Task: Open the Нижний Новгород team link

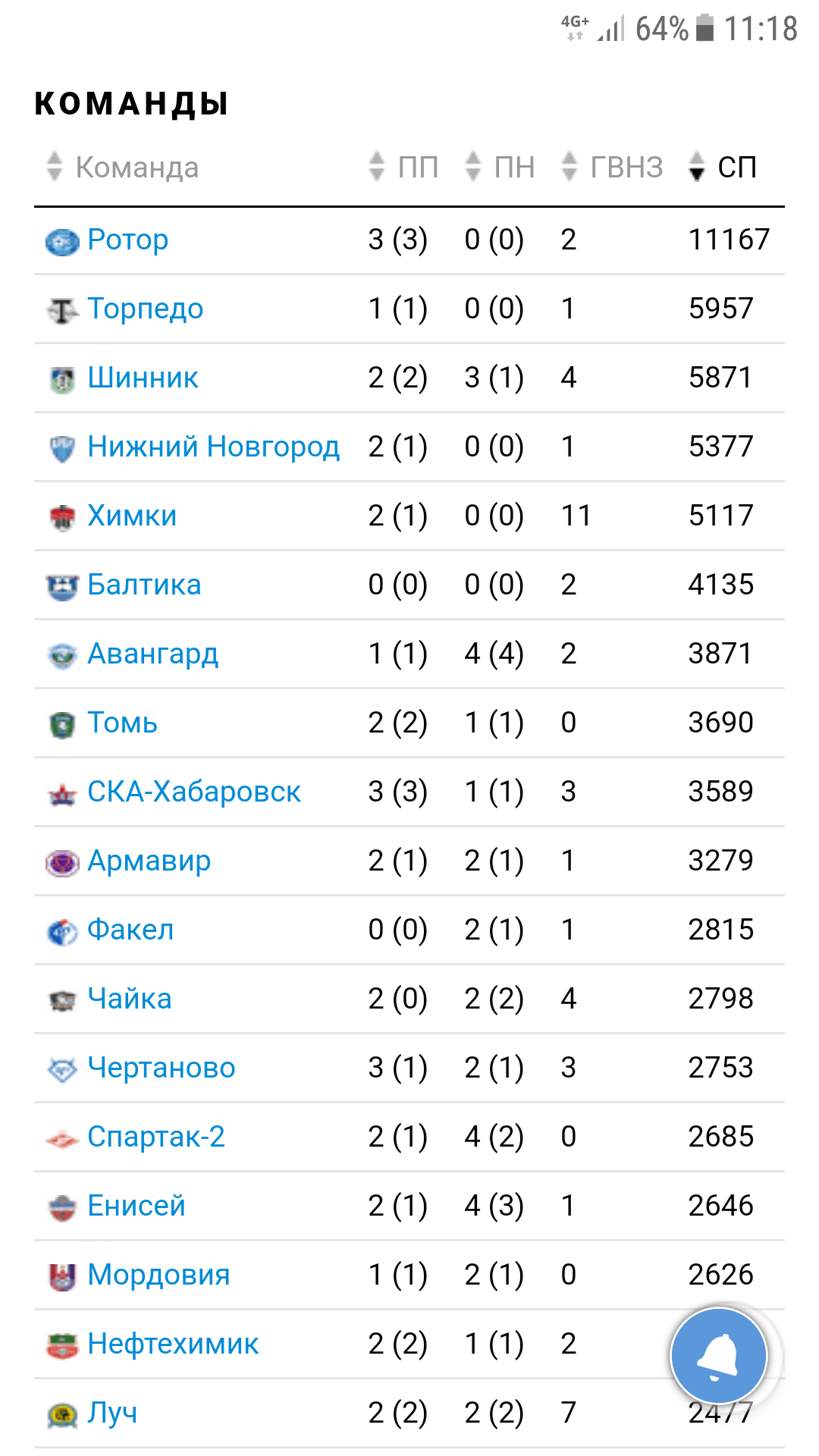Action: pos(213,447)
